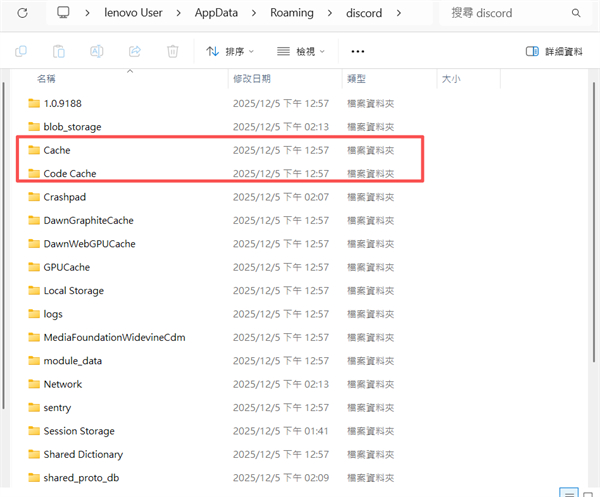Select the DawnWebGPUCache folder icon

pyautogui.click(x=34, y=244)
